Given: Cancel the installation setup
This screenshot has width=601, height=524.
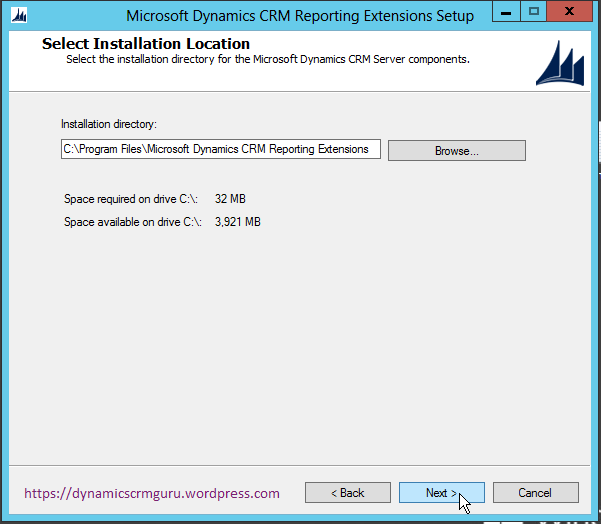Looking at the screenshot, I should 535,493.
